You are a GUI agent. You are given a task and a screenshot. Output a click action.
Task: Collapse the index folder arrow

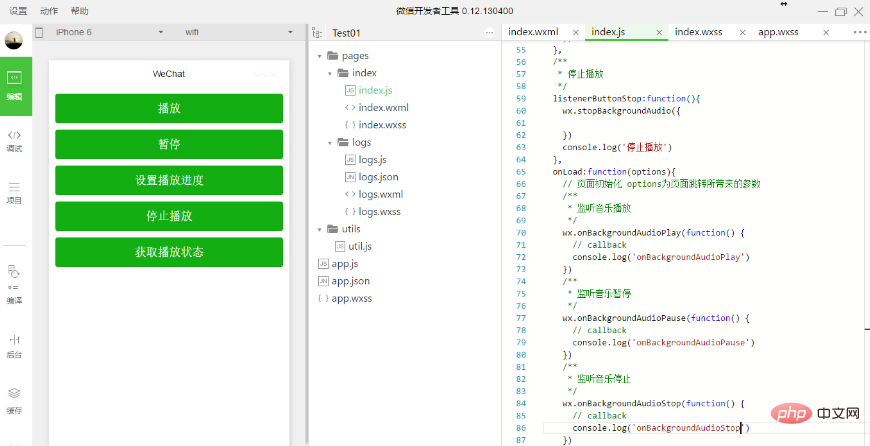330,73
